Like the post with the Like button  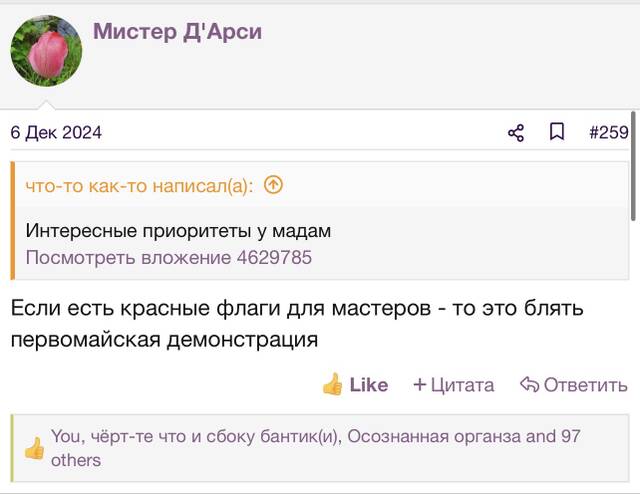355,385
